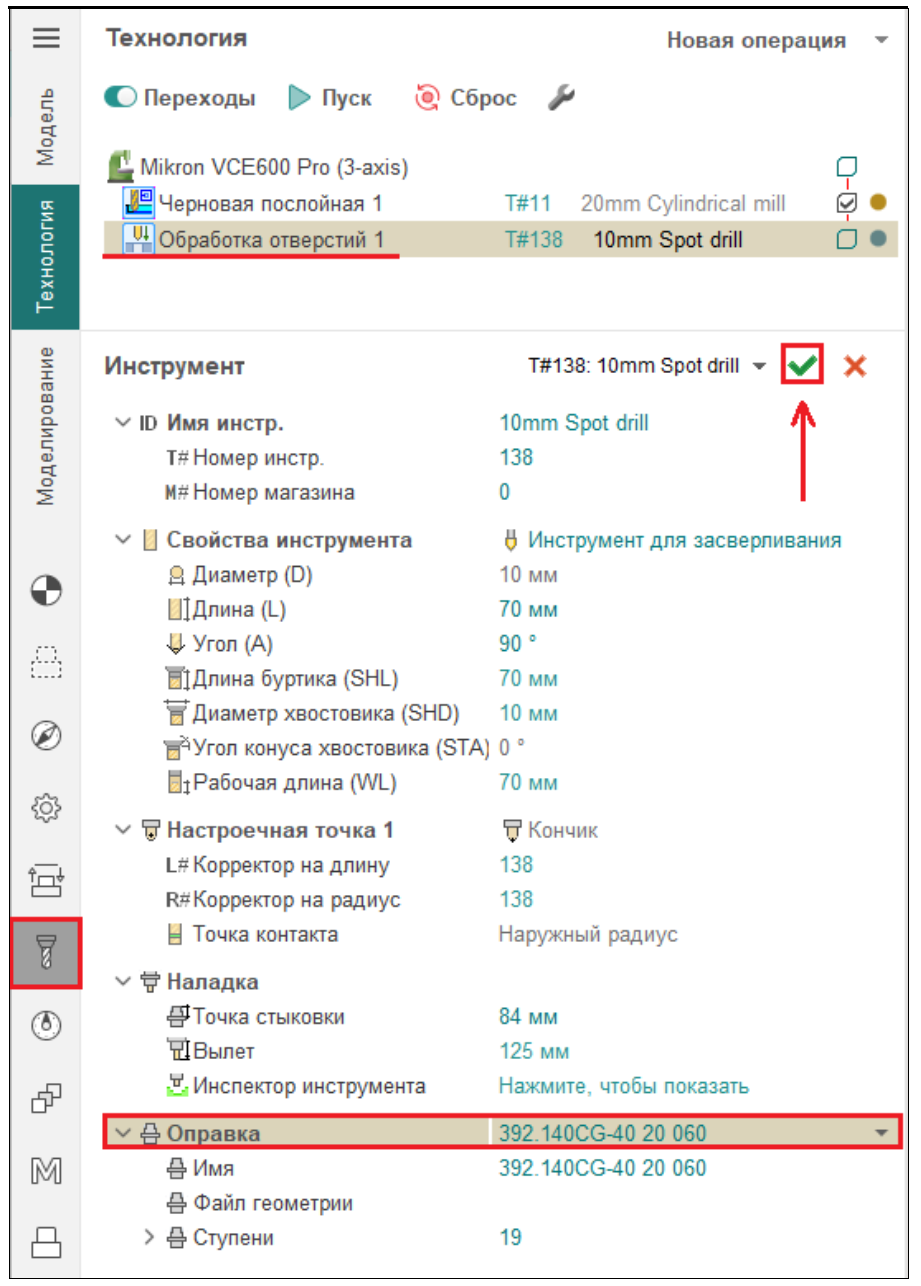The width and height of the screenshot is (921, 1286).
Task: Open the Новая операция dropdown
Action: pos(880,41)
